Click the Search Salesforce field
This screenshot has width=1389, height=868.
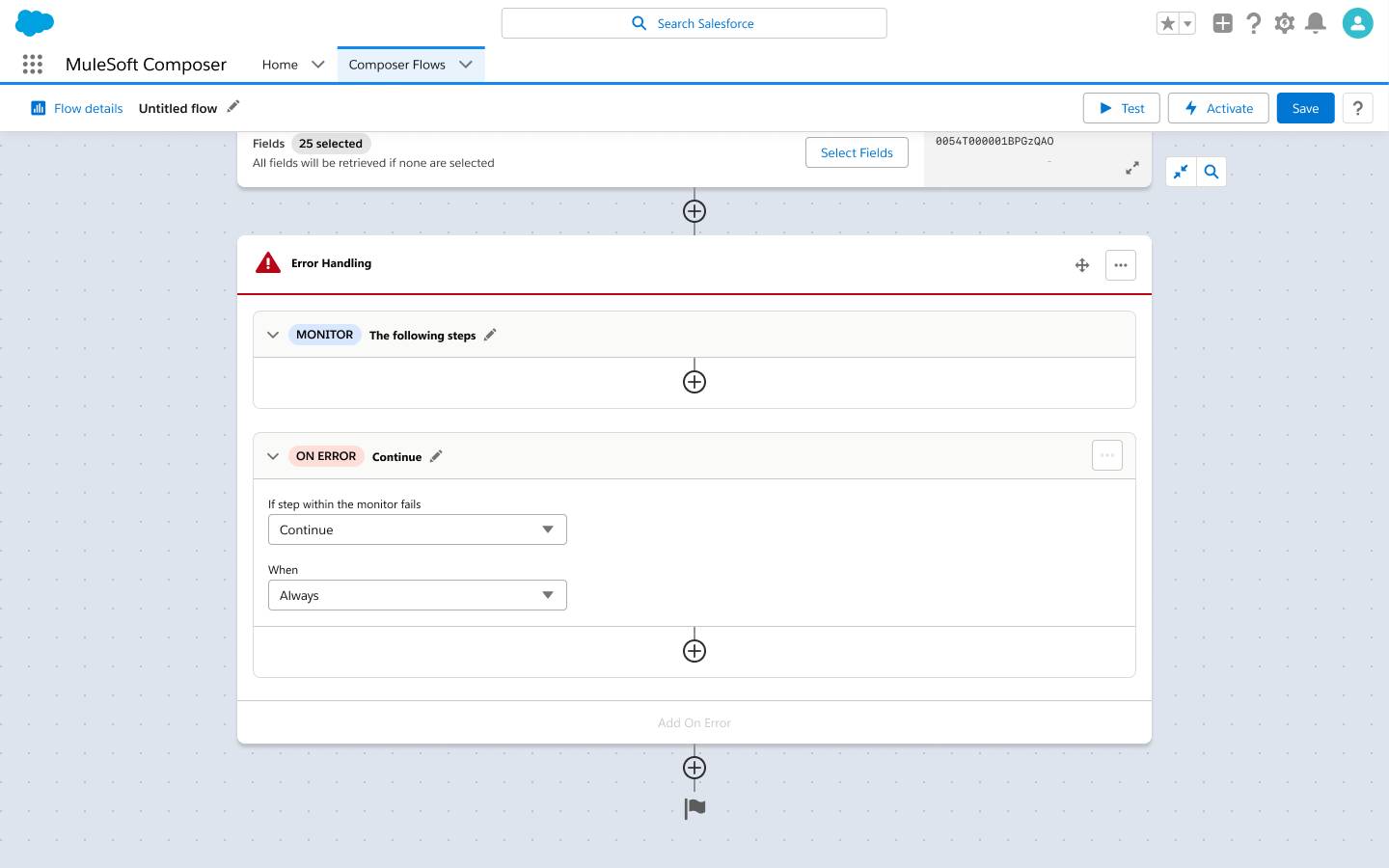tap(694, 23)
